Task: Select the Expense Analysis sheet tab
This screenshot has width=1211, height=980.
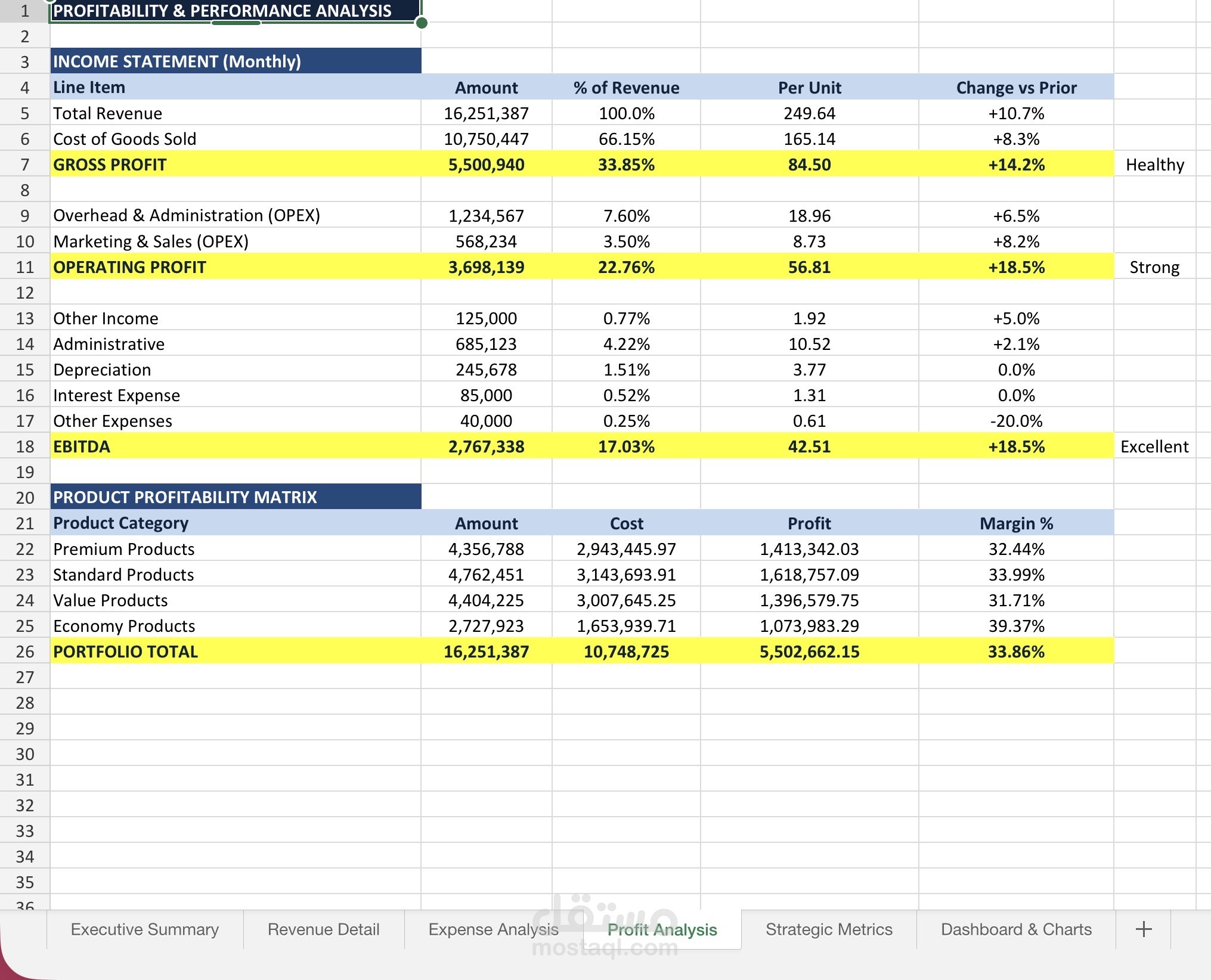Action: (x=493, y=929)
